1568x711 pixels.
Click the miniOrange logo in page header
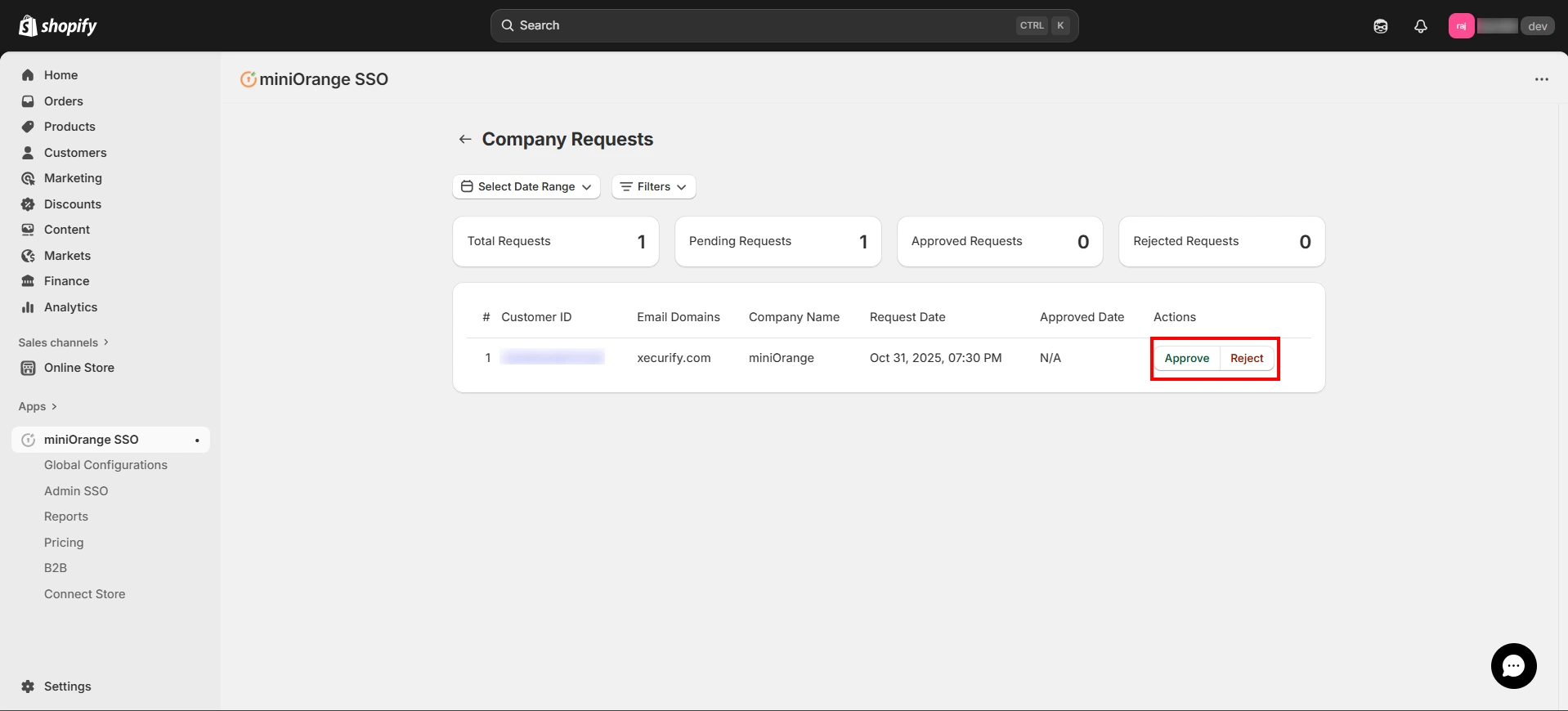(x=248, y=79)
